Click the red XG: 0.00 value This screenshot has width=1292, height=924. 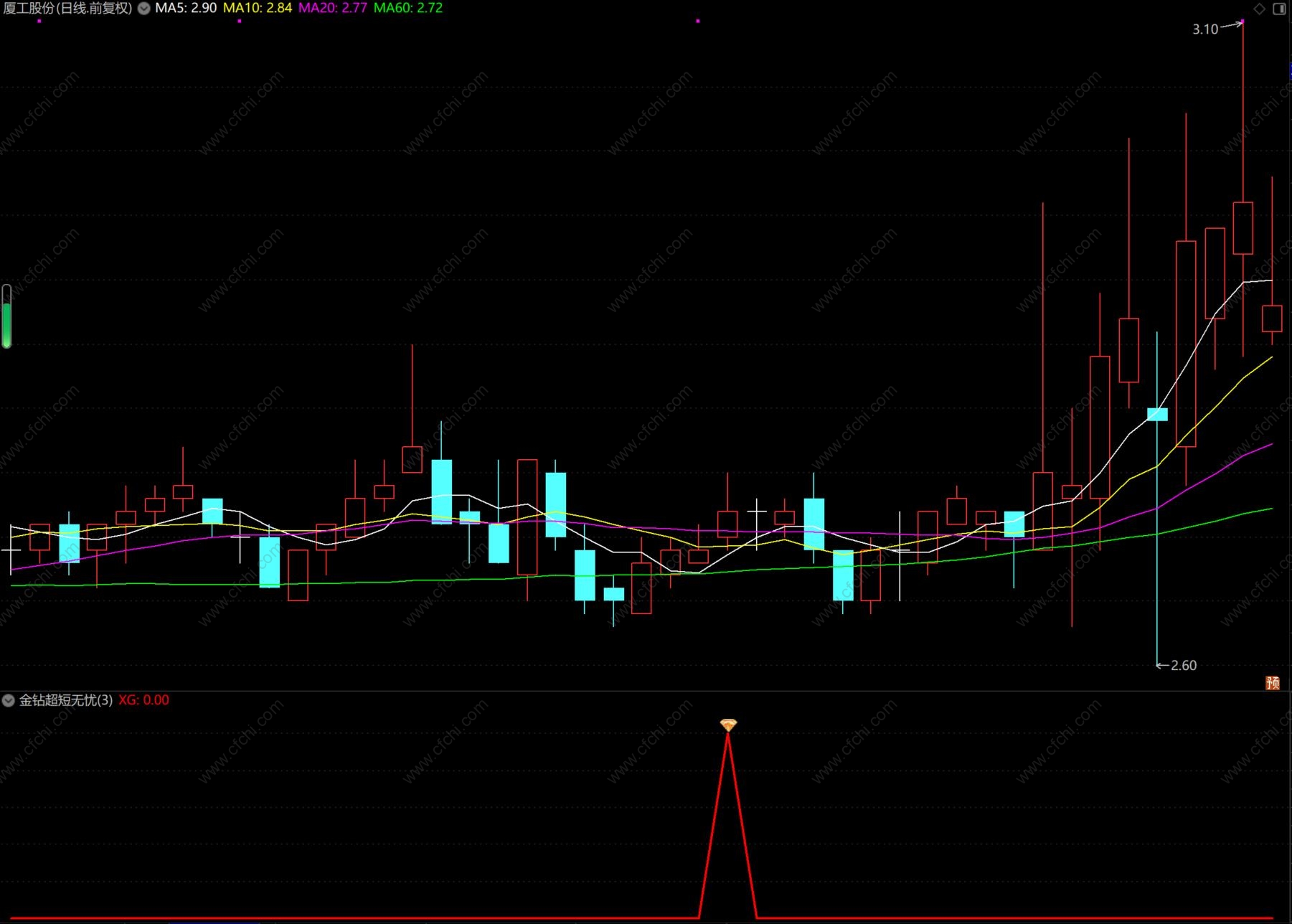pyautogui.click(x=144, y=700)
